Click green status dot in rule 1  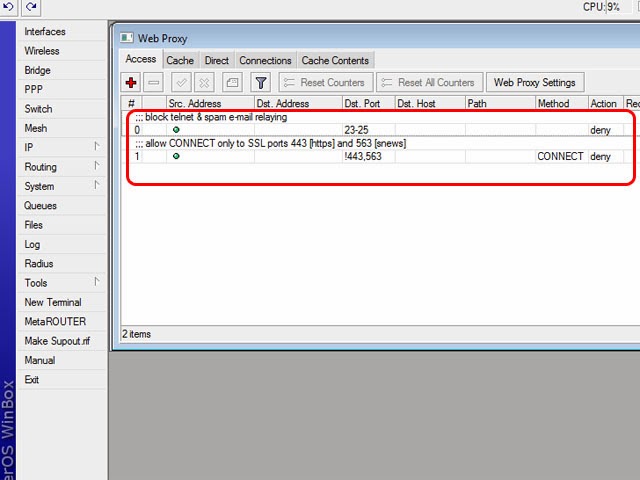point(176,156)
